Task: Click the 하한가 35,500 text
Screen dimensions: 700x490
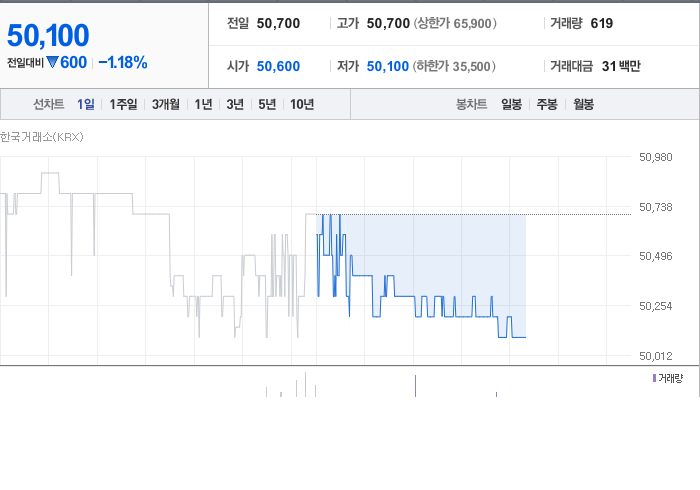Action: 454,66
